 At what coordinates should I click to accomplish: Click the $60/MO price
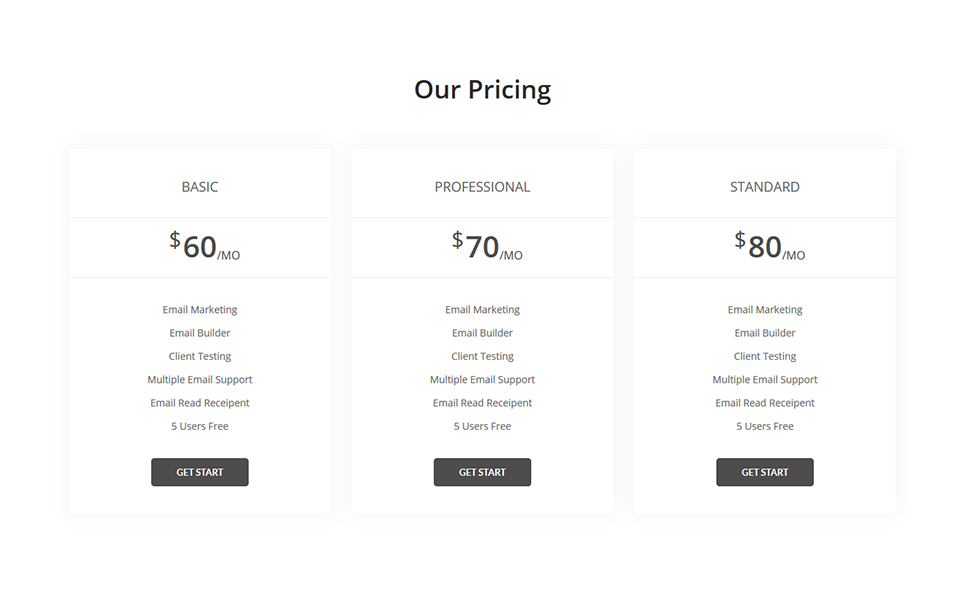(x=204, y=246)
